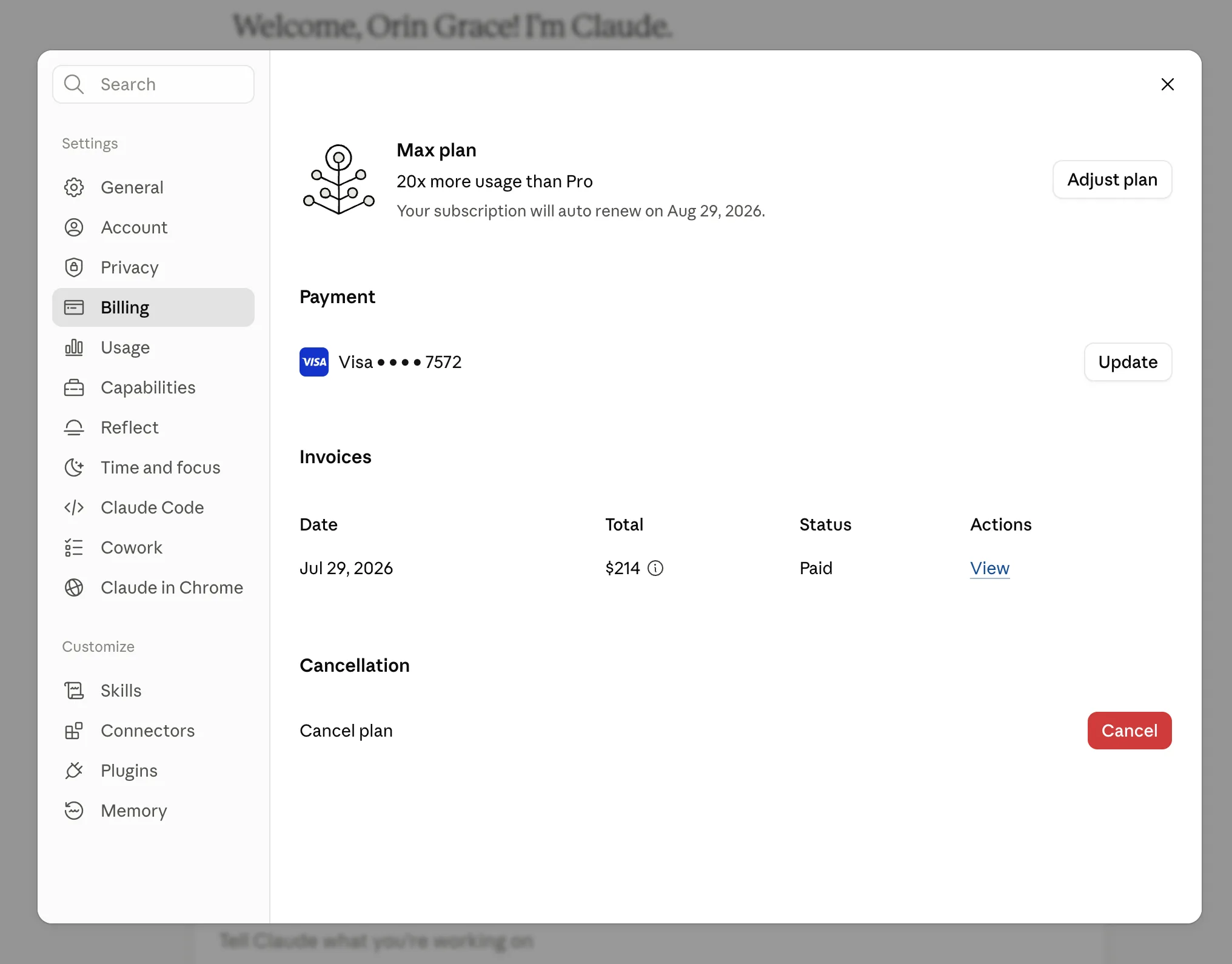
Task: Go to Connectors
Action: [x=153, y=731]
